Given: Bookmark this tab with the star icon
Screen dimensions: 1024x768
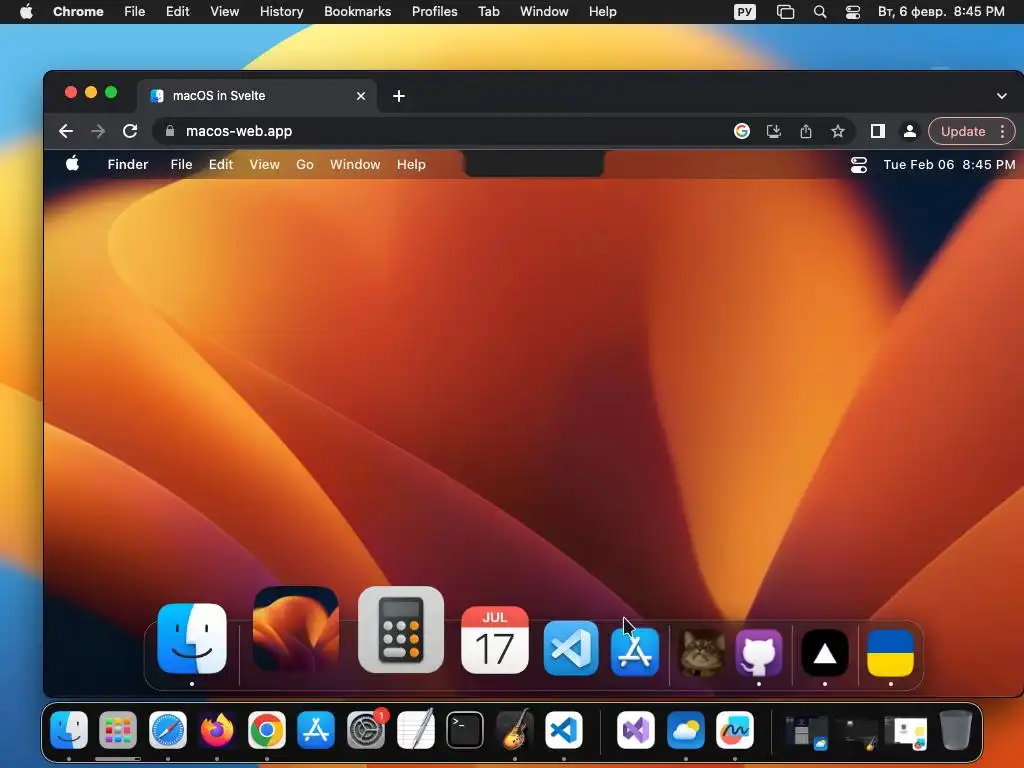Looking at the screenshot, I should 838,131.
